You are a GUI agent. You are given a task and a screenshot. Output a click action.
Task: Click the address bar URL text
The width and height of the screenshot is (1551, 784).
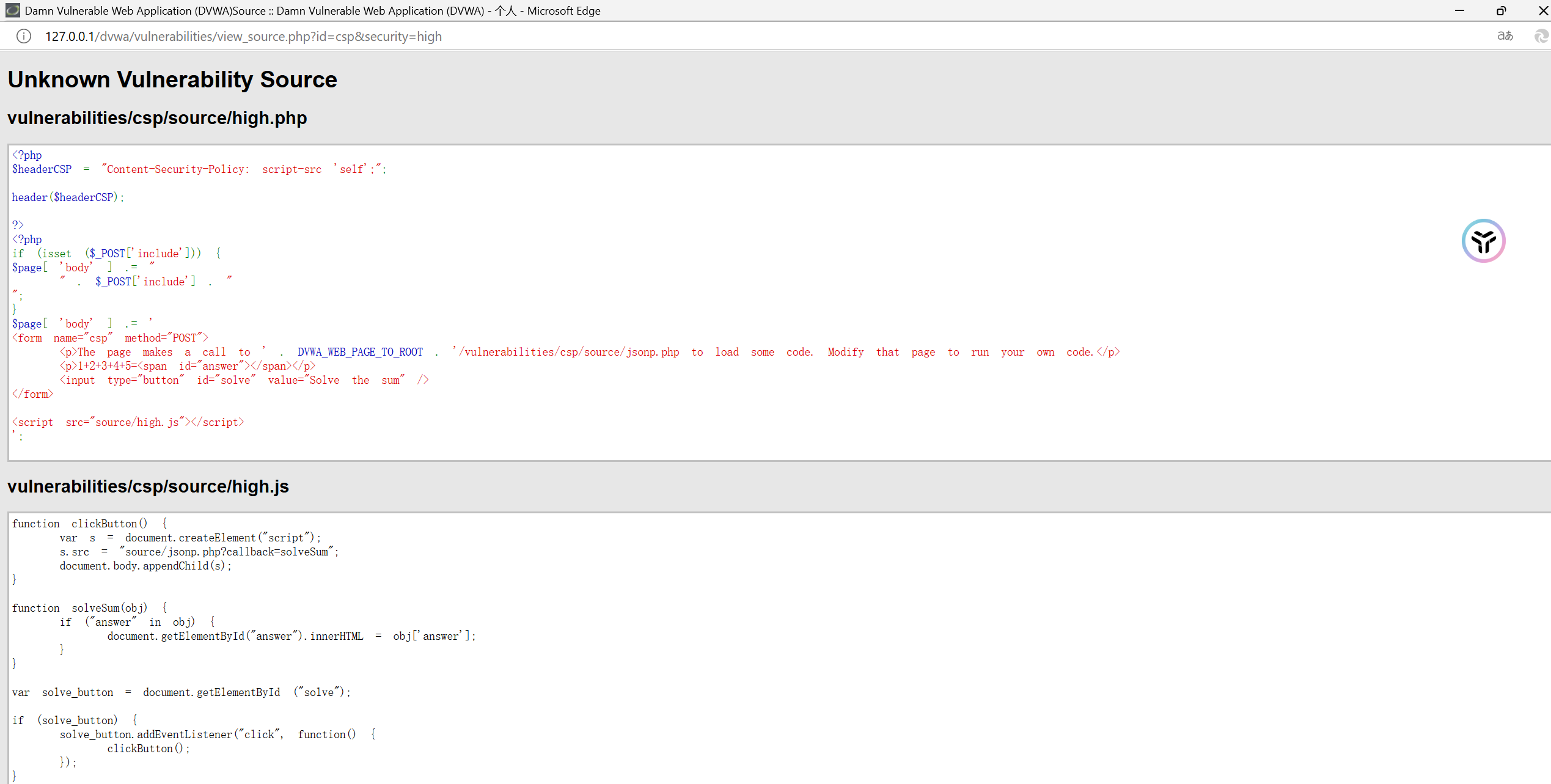[243, 37]
